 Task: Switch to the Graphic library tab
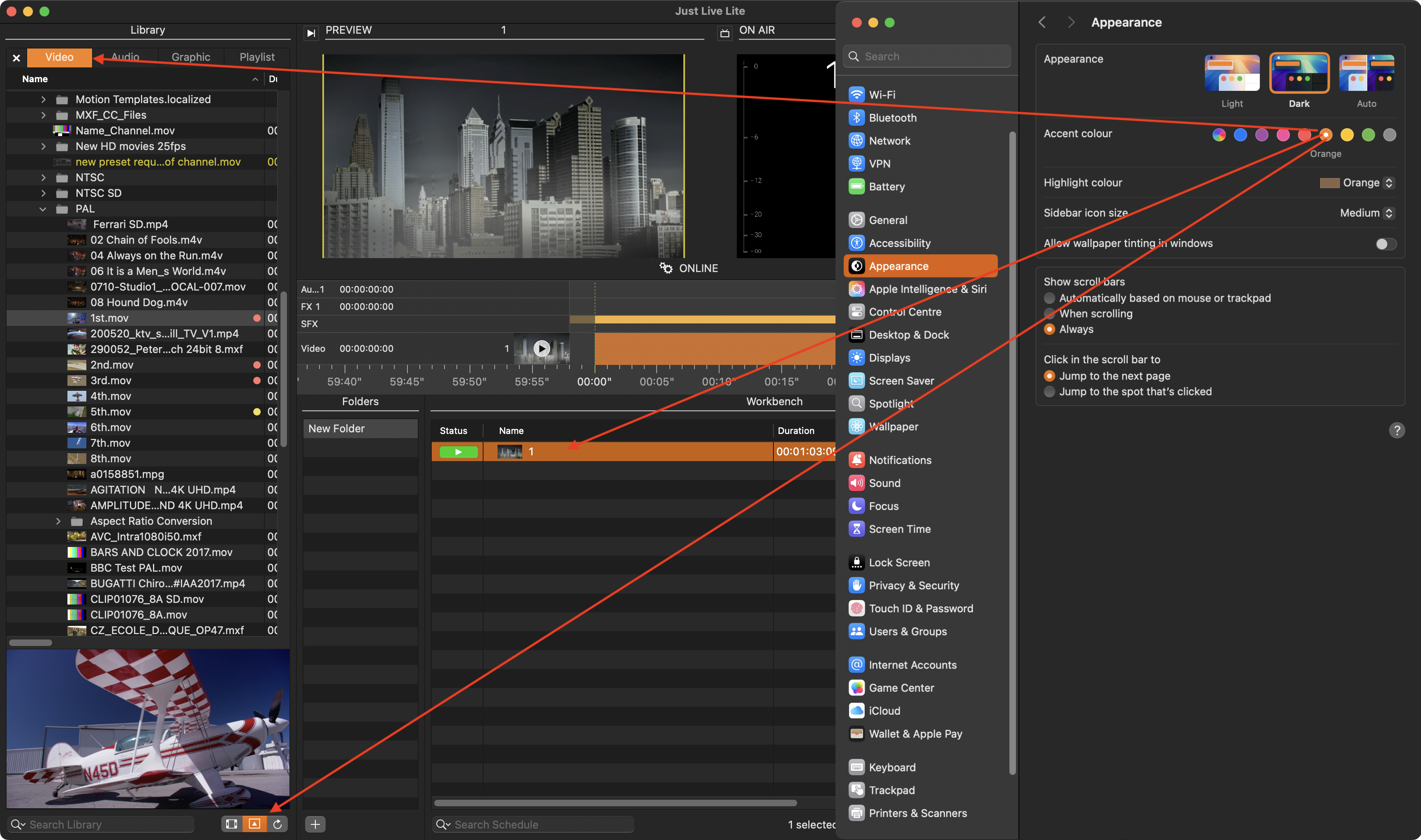click(191, 57)
